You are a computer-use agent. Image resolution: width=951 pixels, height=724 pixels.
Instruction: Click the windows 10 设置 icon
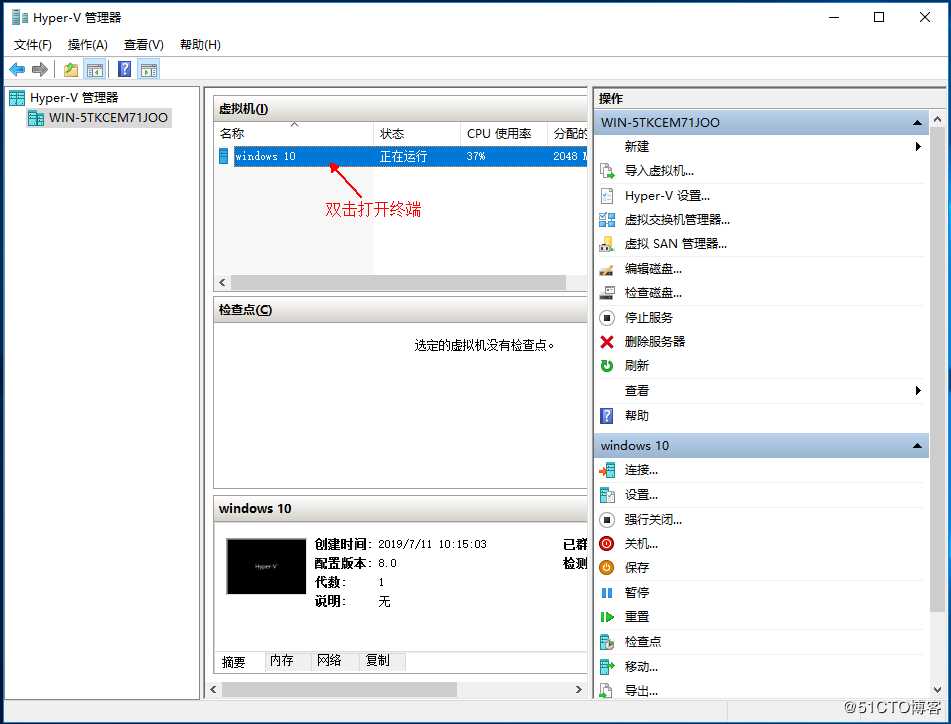(607, 495)
